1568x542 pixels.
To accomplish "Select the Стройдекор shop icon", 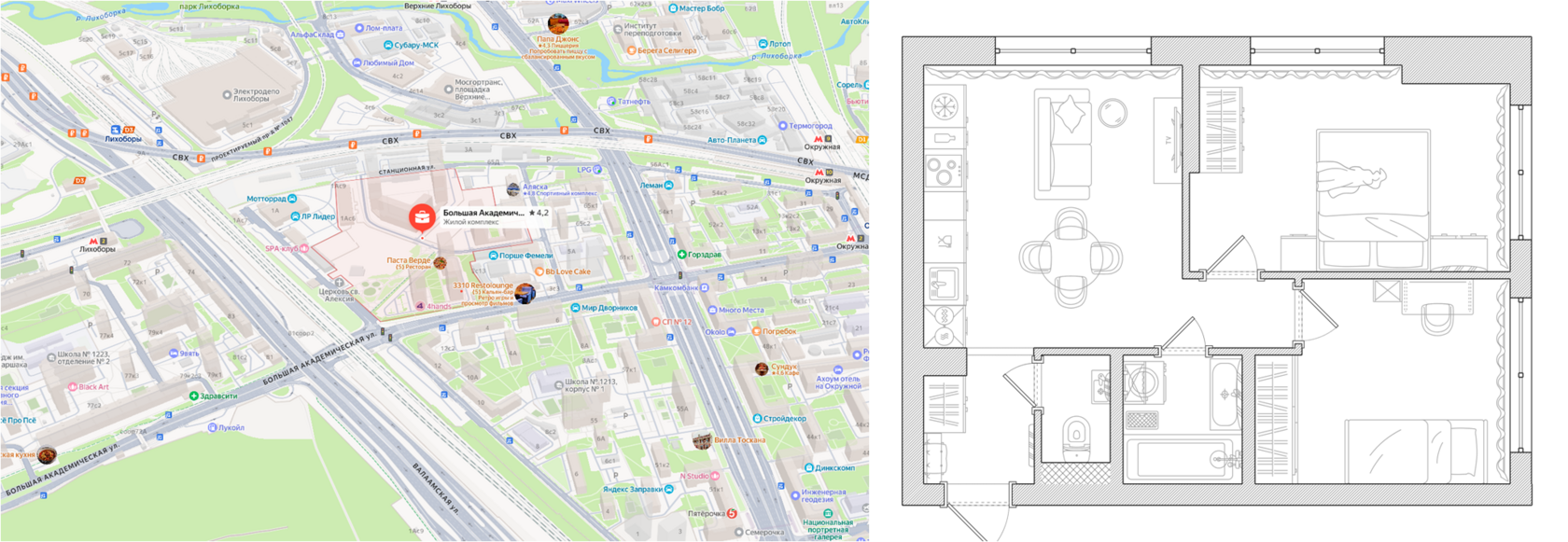I will point(757,418).
